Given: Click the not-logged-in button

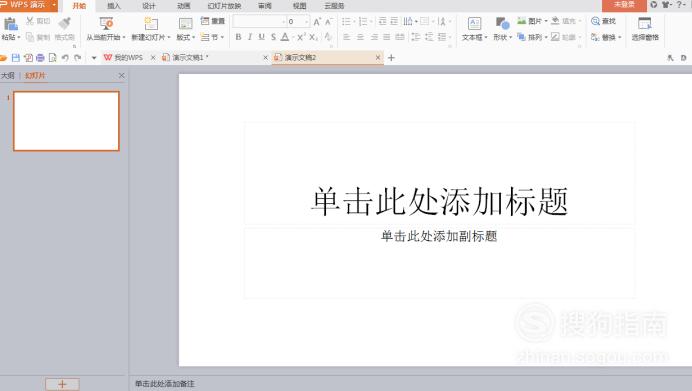Looking at the screenshot, I should (624, 5).
